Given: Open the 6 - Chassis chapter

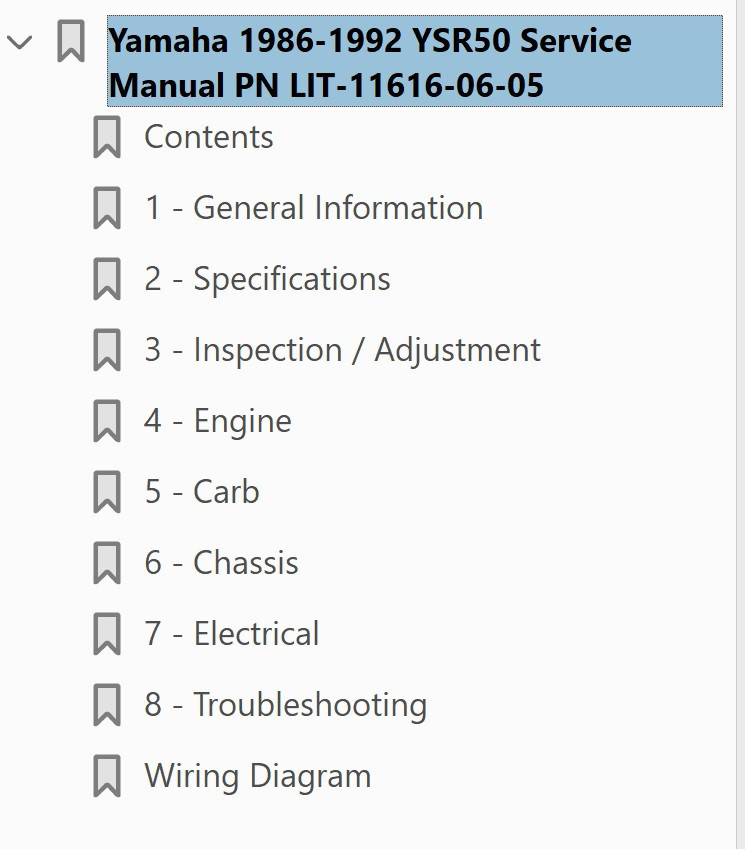Looking at the screenshot, I should coord(221,563).
